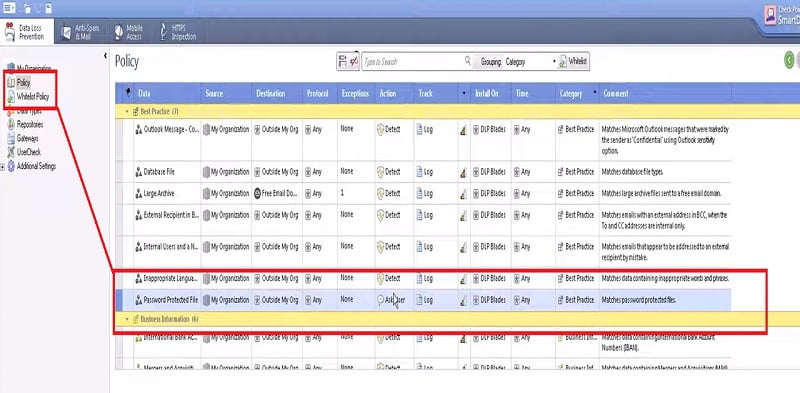Open the Data Loss Prevention tab icon

coord(9,32)
